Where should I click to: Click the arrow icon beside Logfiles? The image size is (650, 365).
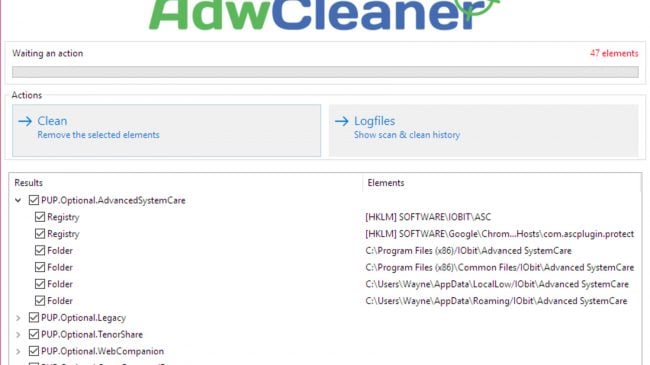coord(342,121)
